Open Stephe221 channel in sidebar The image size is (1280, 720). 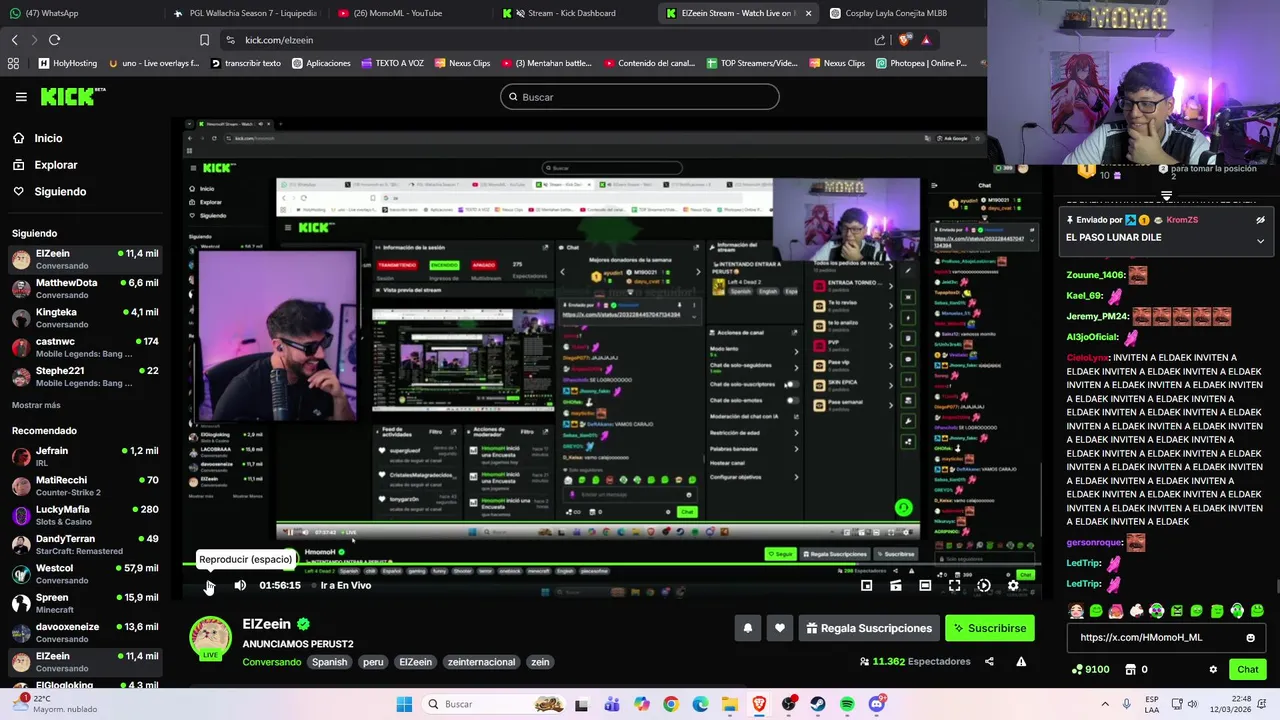(85, 377)
